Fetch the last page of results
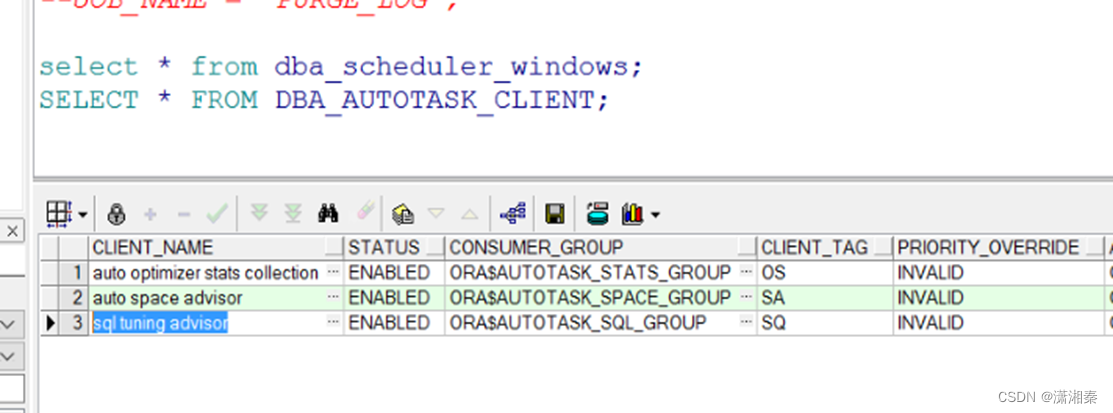This screenshot has width=1113, height=413. (x=292, y=213)
